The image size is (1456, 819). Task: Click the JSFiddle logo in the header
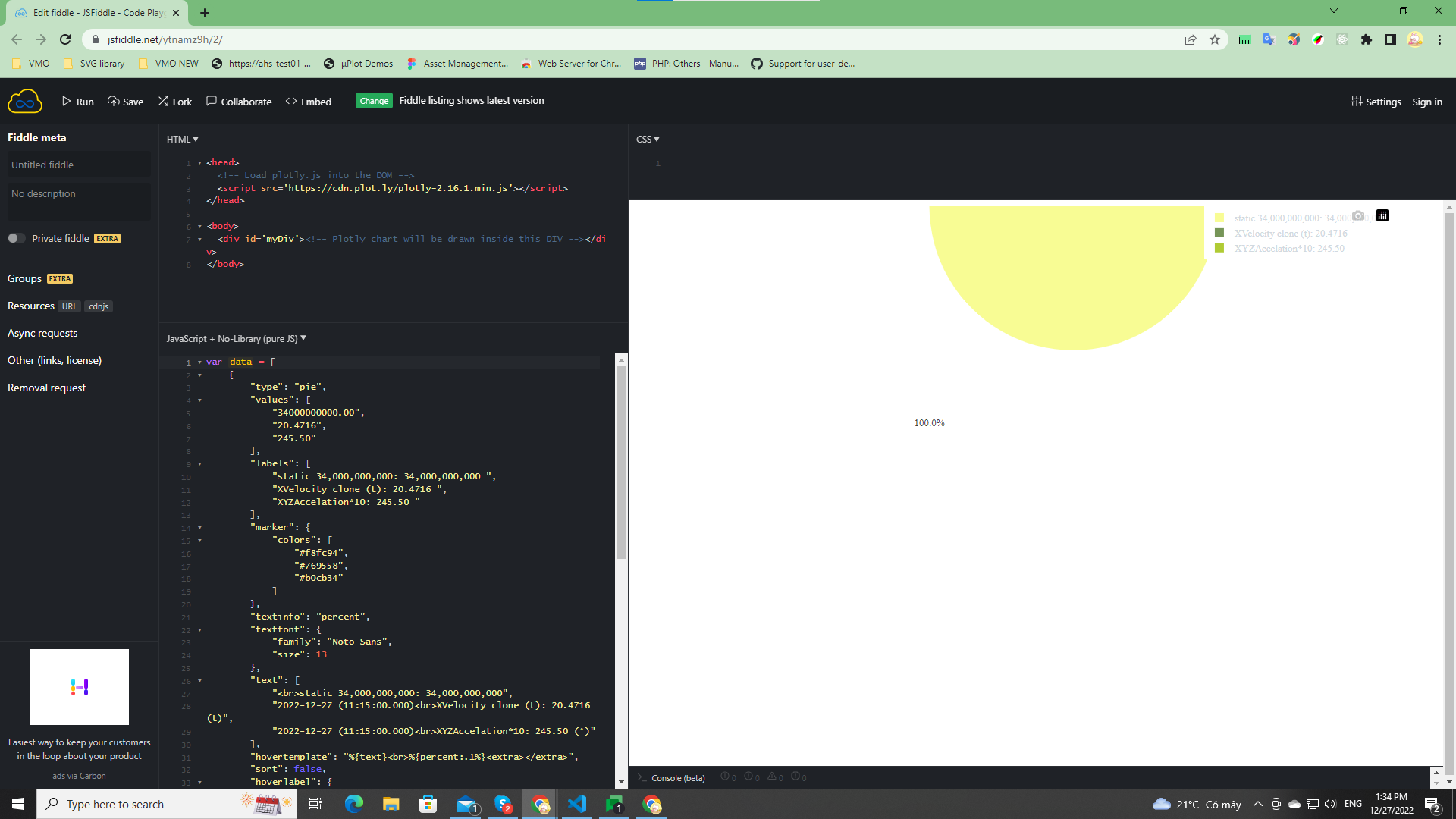click(25, 101)
